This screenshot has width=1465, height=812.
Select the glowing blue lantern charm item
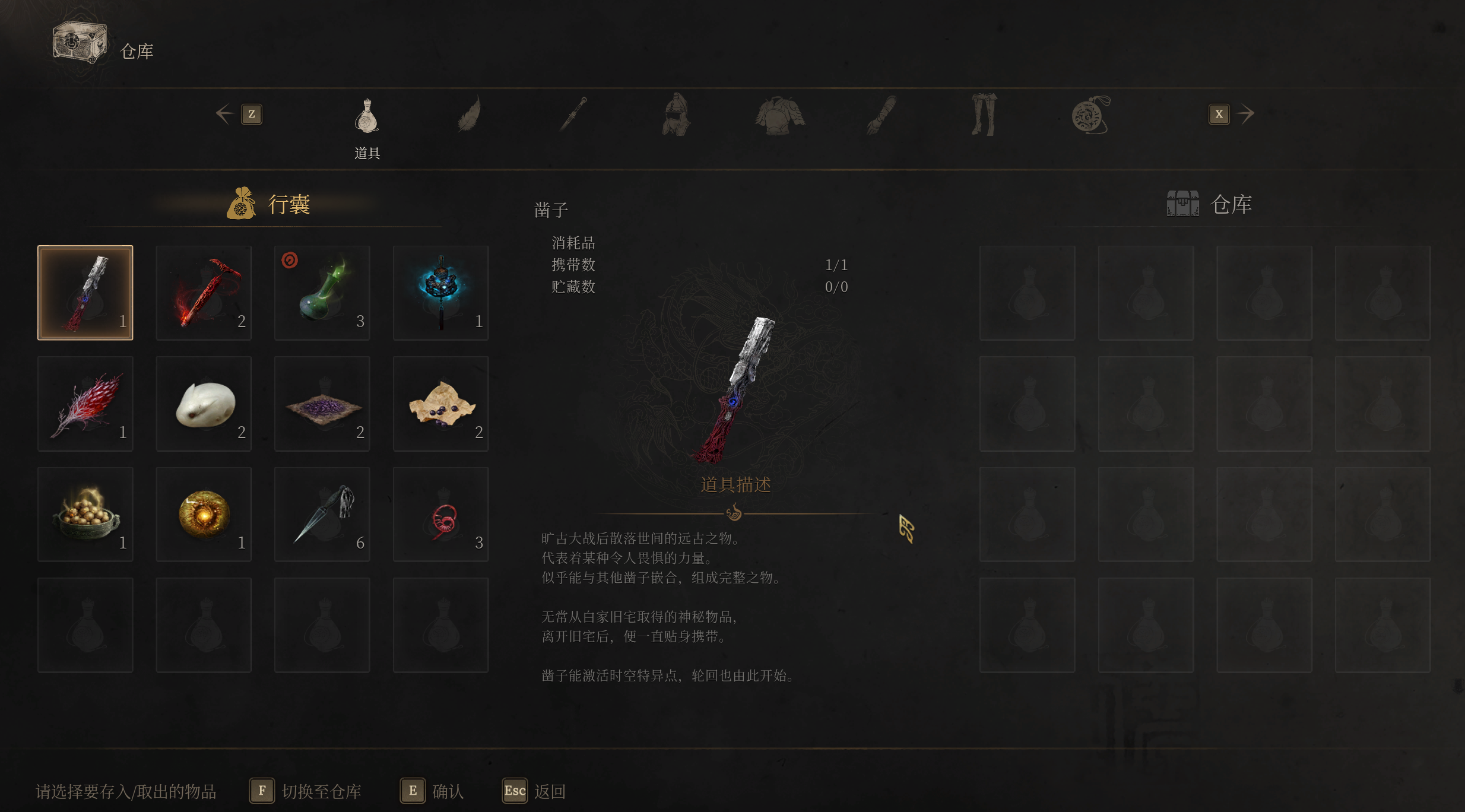(441, 293)
